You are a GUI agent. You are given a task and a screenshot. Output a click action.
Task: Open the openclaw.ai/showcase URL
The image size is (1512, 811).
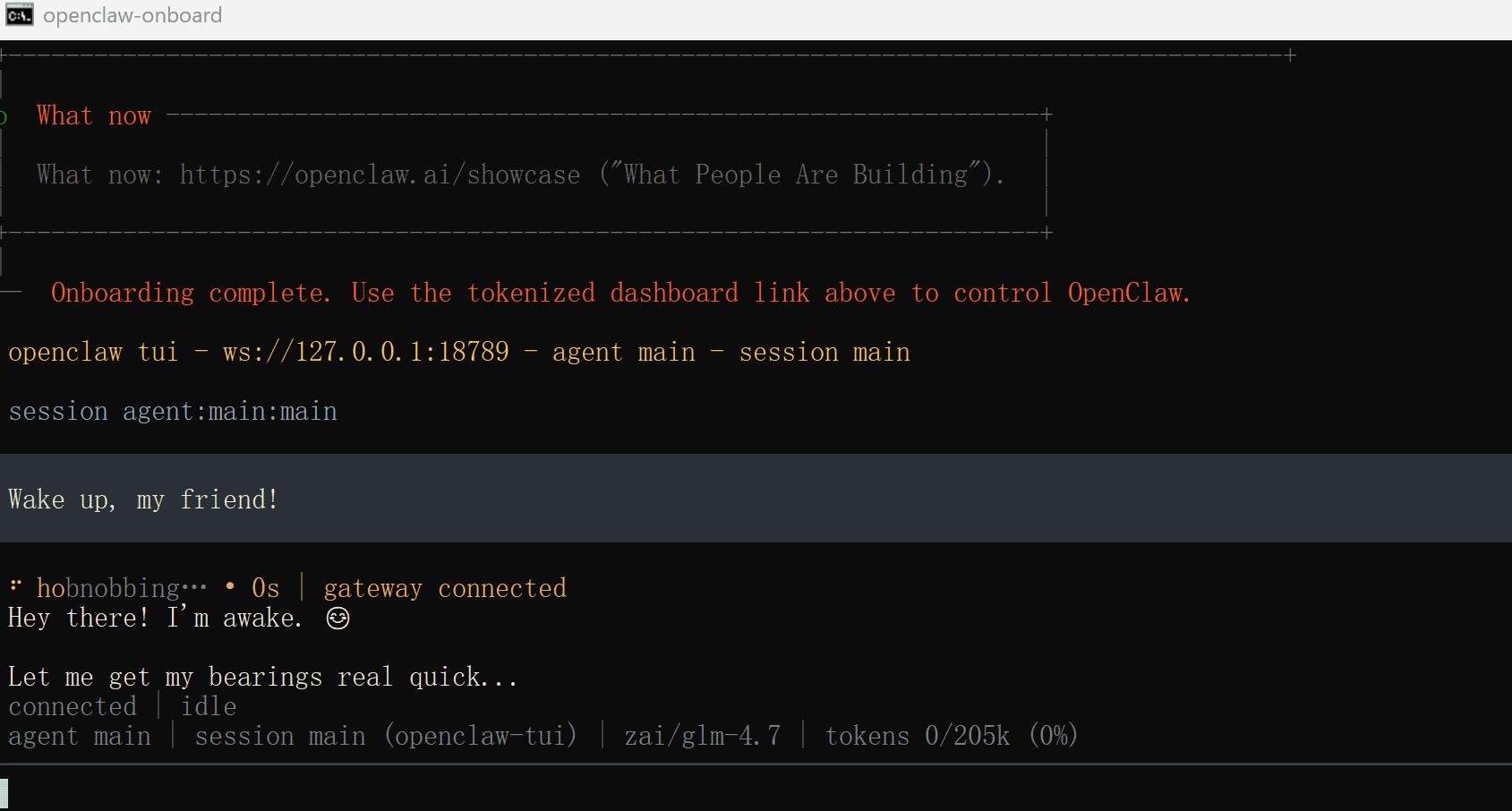380,175
